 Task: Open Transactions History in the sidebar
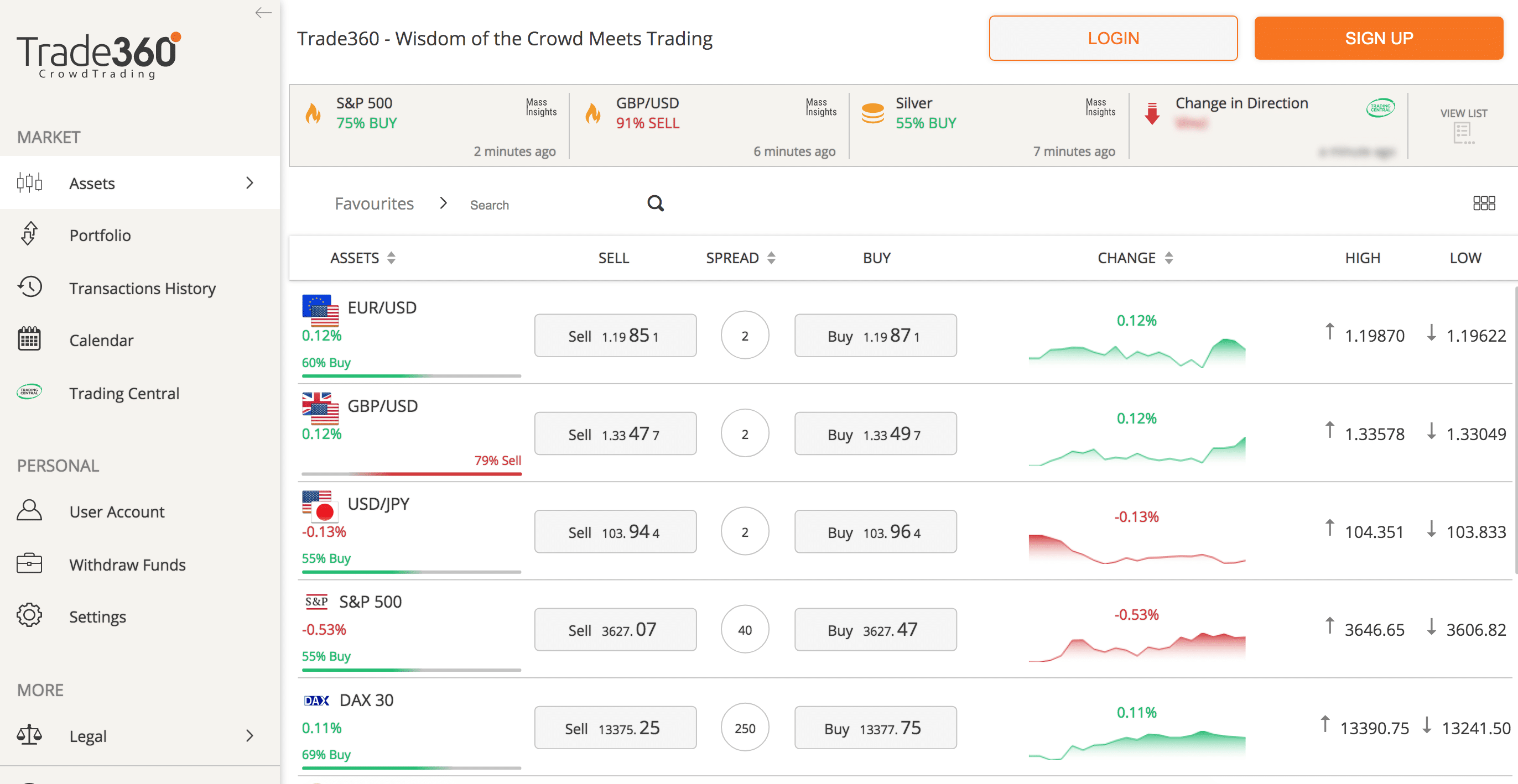(x=139, y=288)
